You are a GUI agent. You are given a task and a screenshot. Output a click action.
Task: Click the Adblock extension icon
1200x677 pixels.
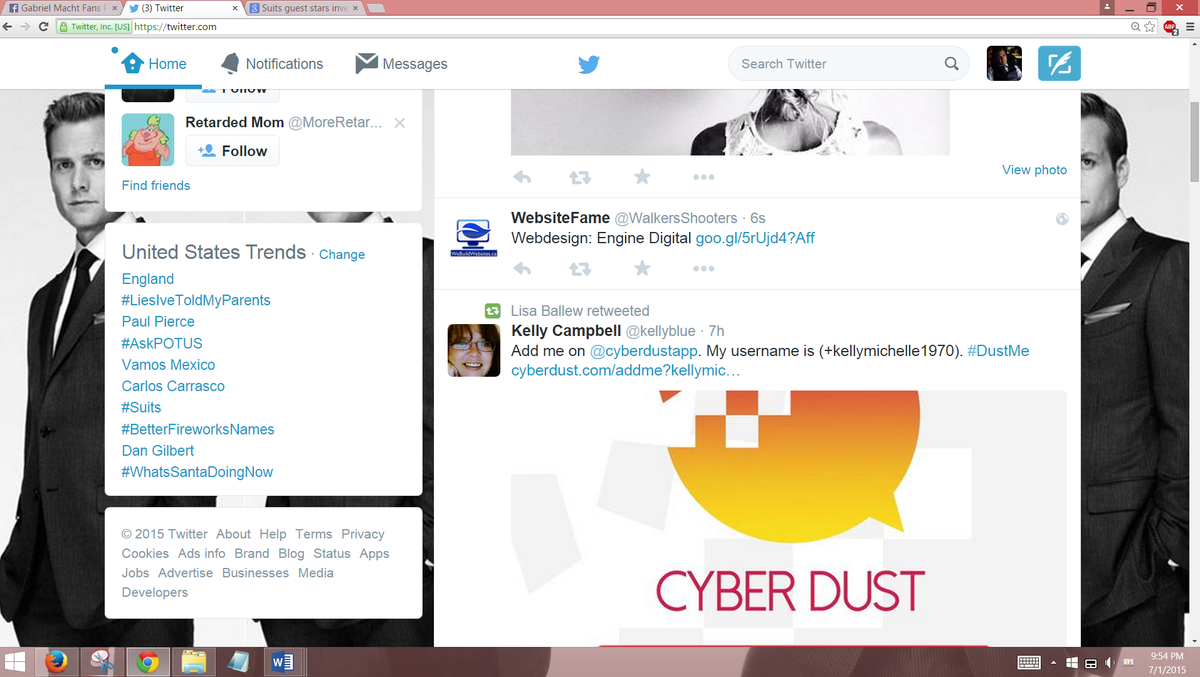click(1170, 27)
